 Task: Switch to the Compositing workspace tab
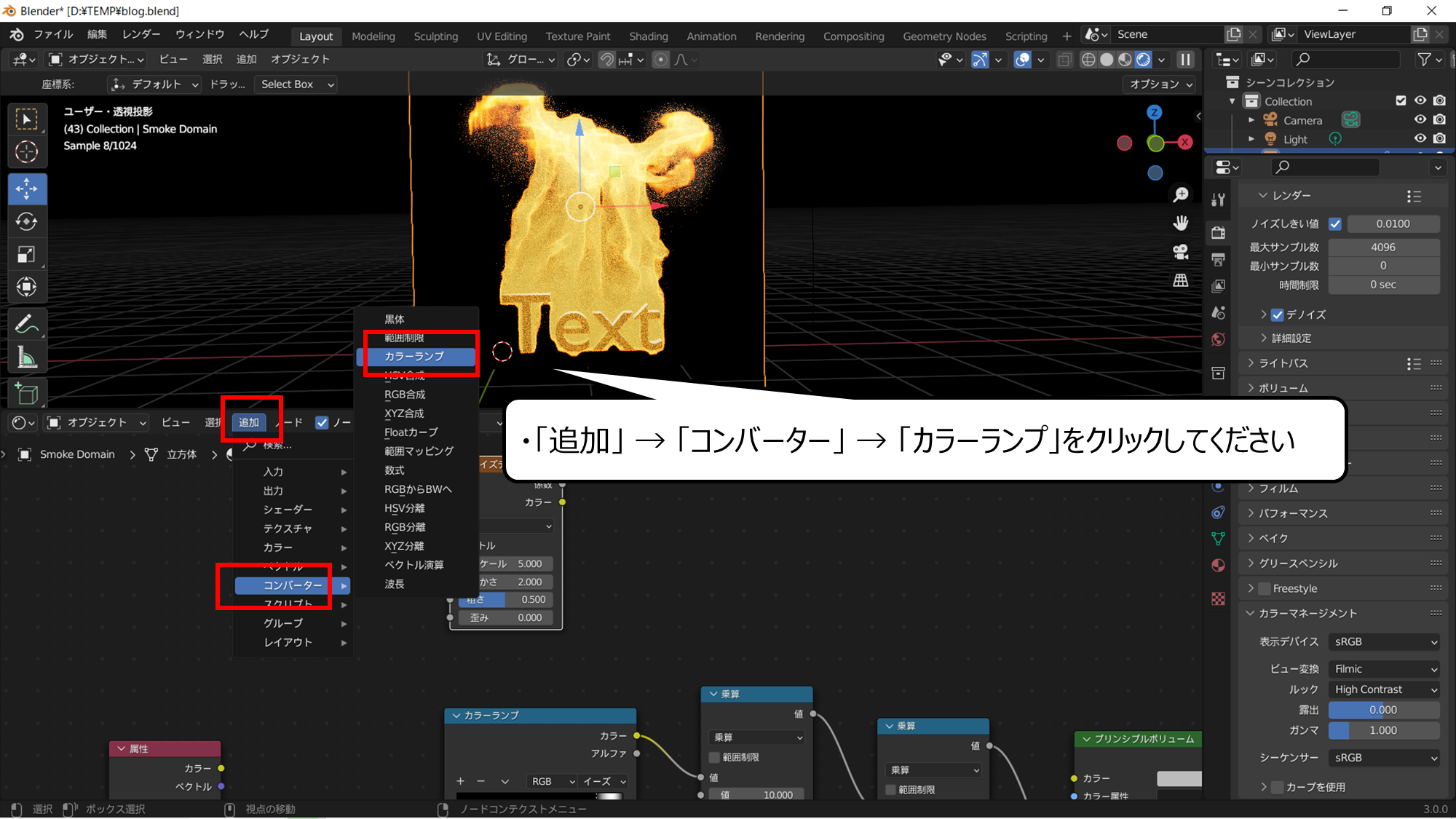pyautogui.click(x=853, y=36)
